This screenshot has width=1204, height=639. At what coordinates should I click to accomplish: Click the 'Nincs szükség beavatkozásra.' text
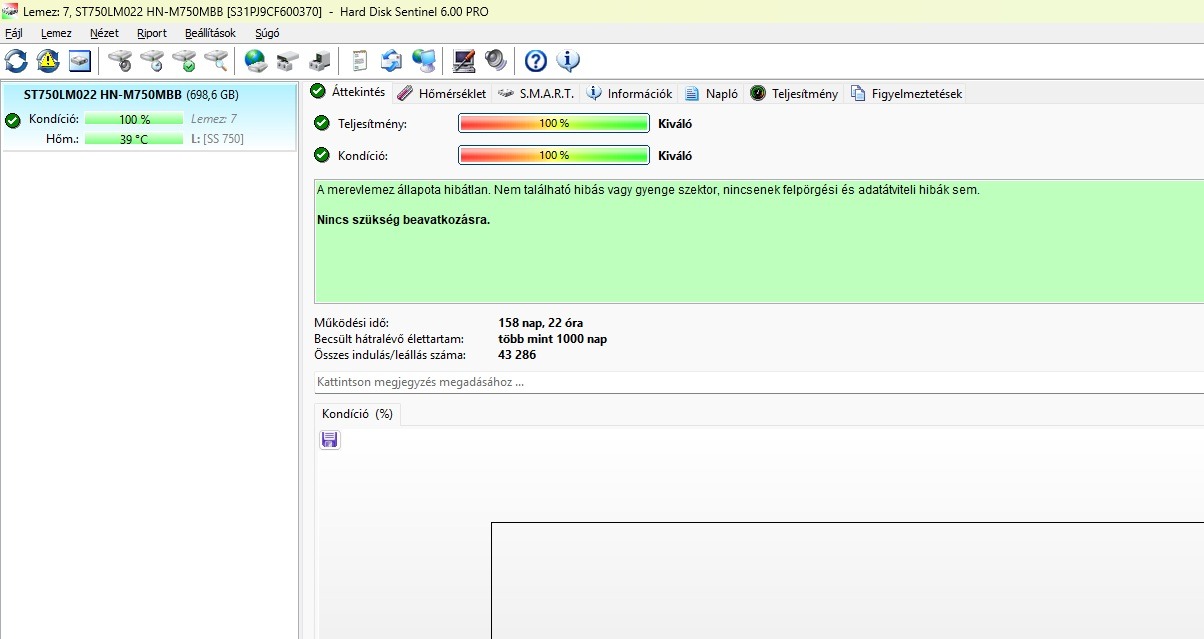coord(403,219)
